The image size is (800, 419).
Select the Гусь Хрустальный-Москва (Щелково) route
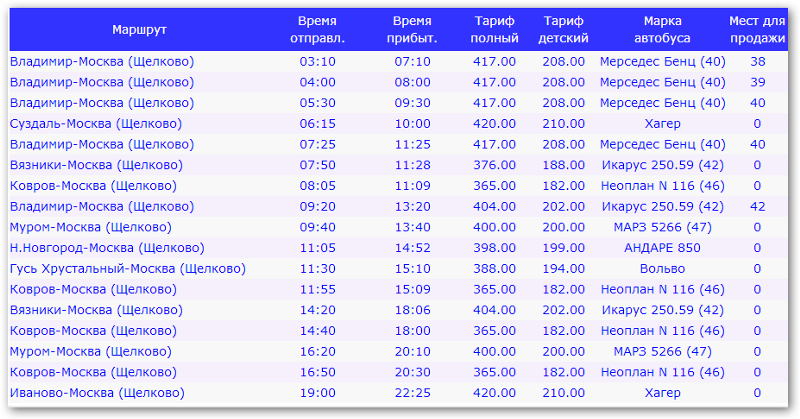(128, 268)
